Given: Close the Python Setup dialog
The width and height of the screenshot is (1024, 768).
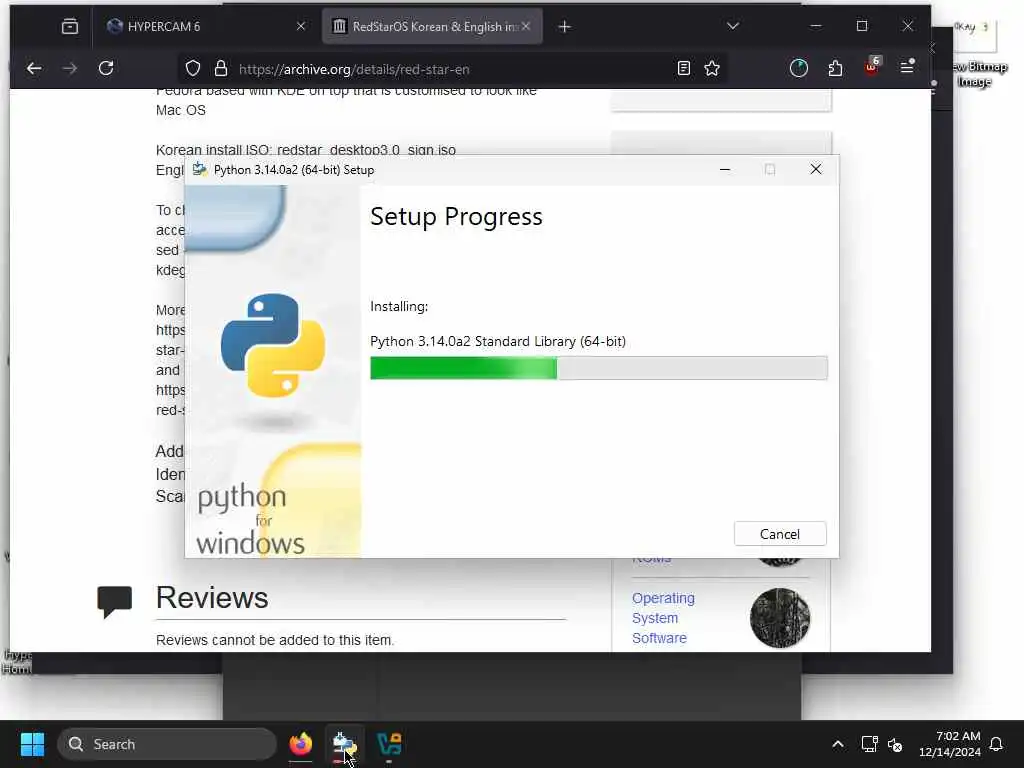Looking at the screenshot, I should 816,169.
